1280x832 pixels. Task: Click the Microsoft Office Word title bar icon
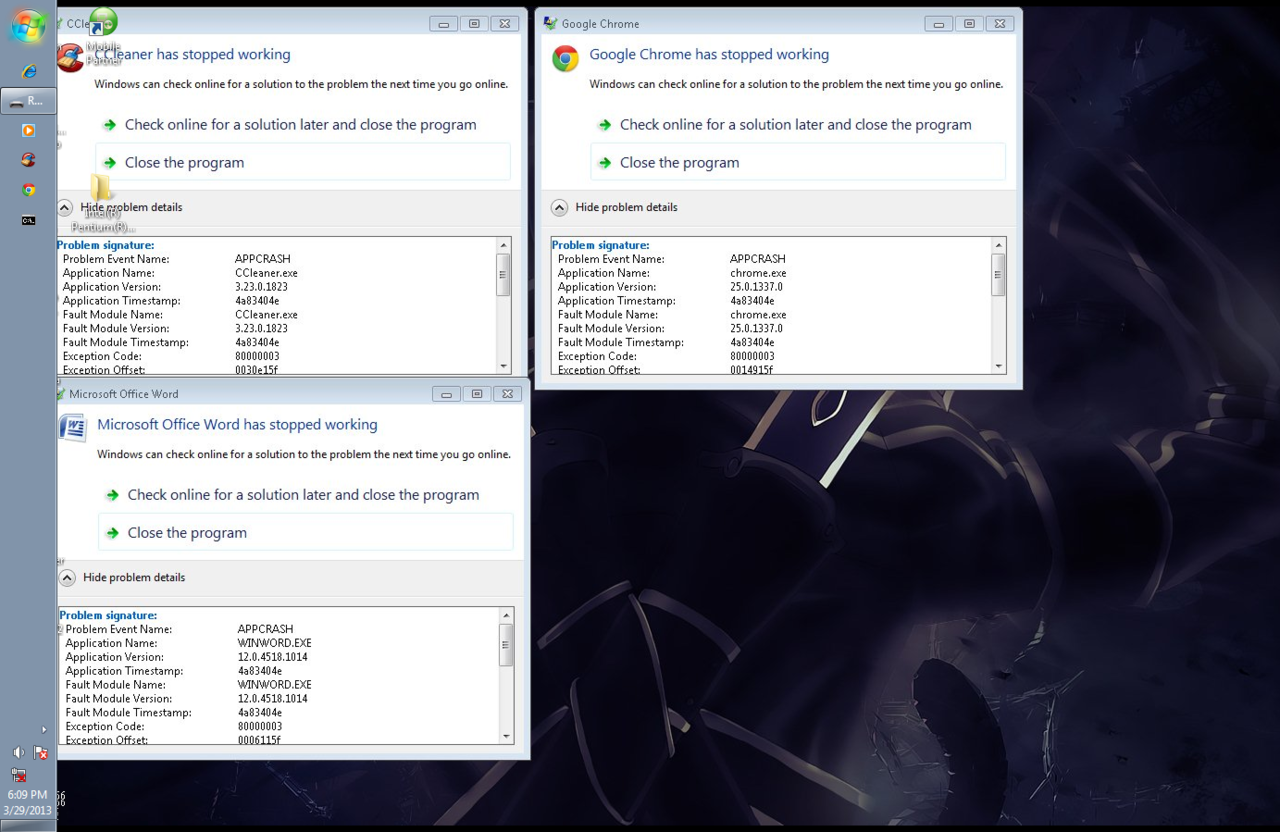tap(60, 394)
